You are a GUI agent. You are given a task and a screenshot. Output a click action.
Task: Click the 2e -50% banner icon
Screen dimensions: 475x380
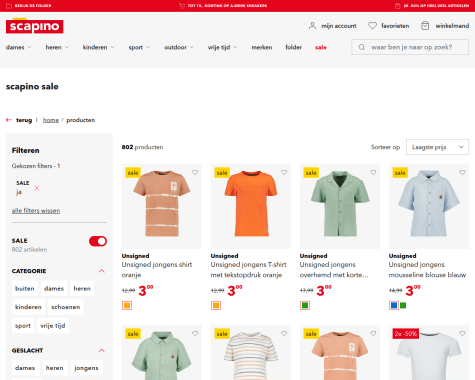pos(397,6)
